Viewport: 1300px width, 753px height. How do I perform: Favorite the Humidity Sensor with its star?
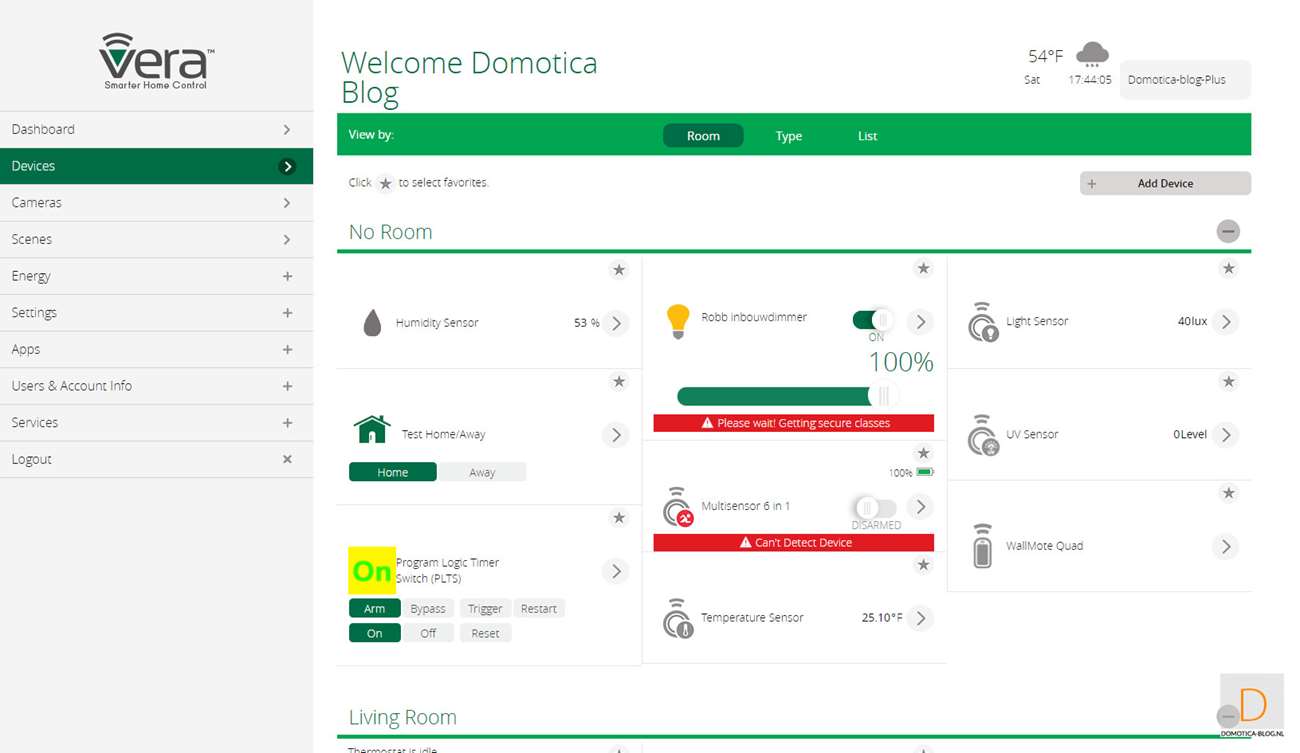tap(619, 270)
